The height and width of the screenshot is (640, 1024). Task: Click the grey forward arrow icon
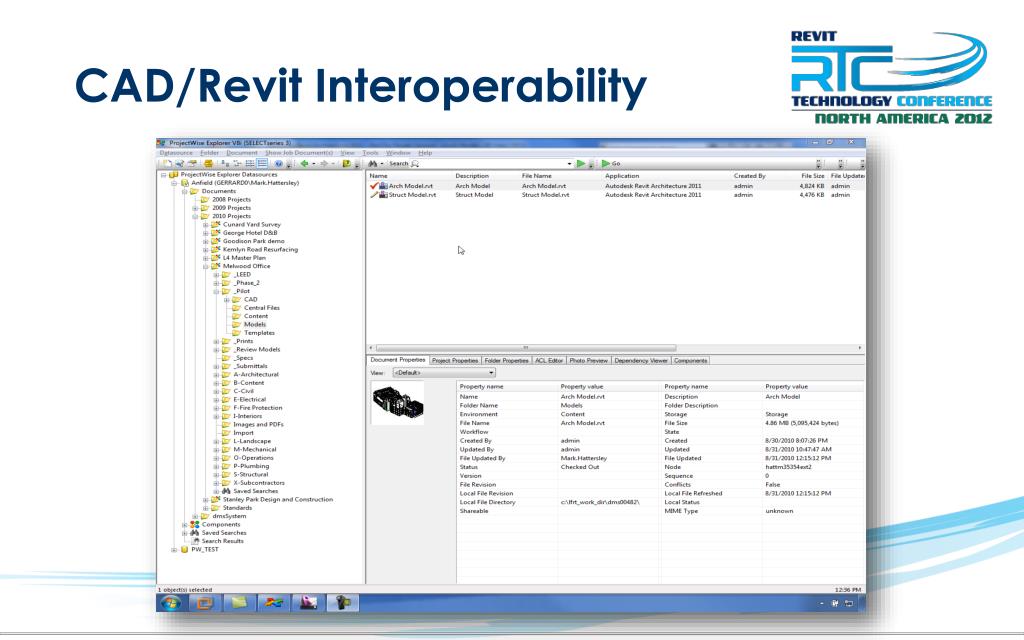[x=324, y=163]
